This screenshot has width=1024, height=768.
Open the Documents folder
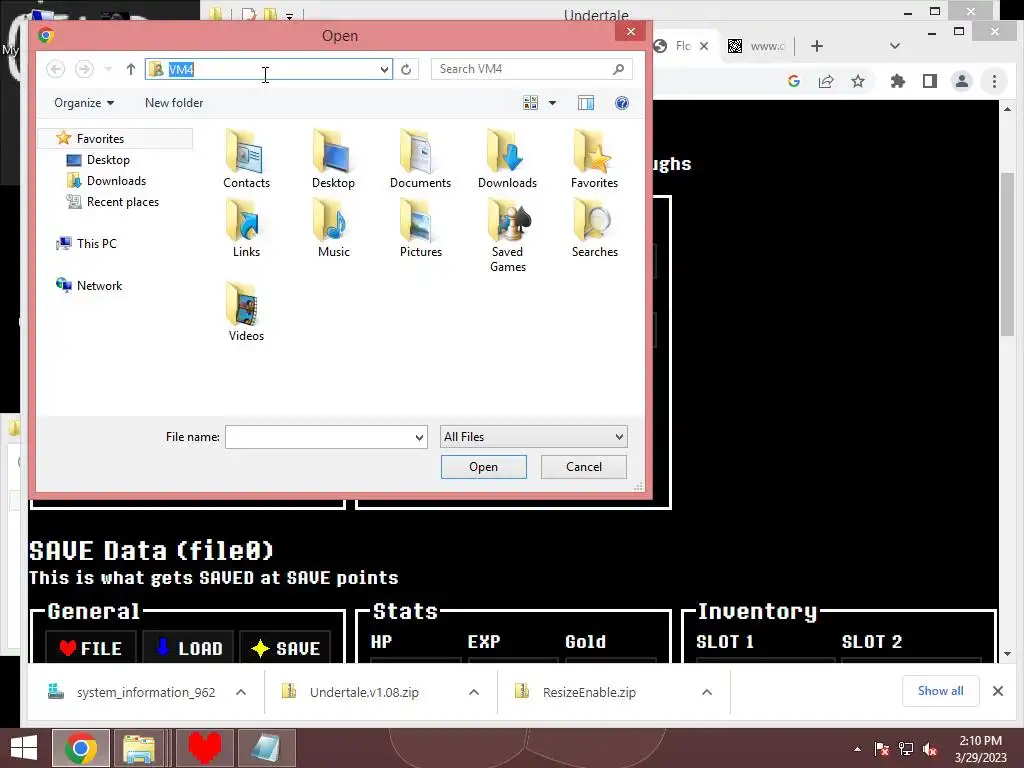[x=420, y=159]
